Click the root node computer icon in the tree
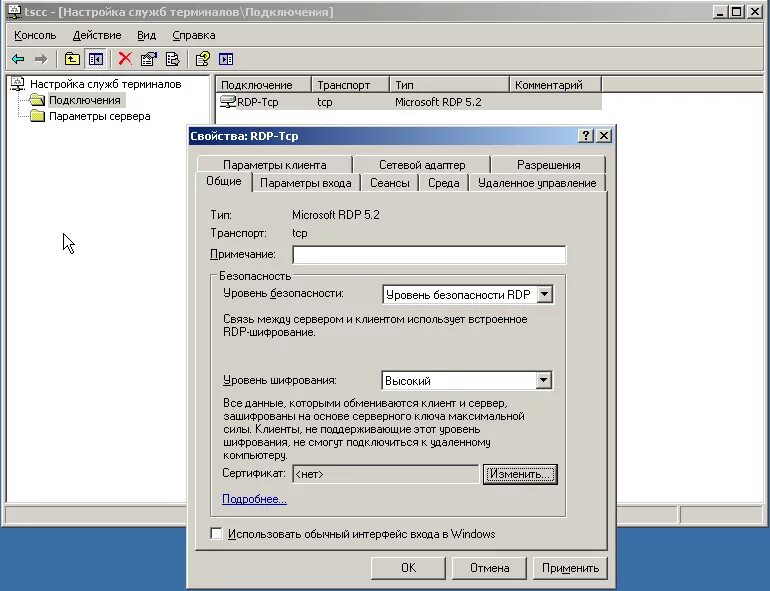Screen dimensions: 770x591 pyautogui.click(x=18, y=84)
